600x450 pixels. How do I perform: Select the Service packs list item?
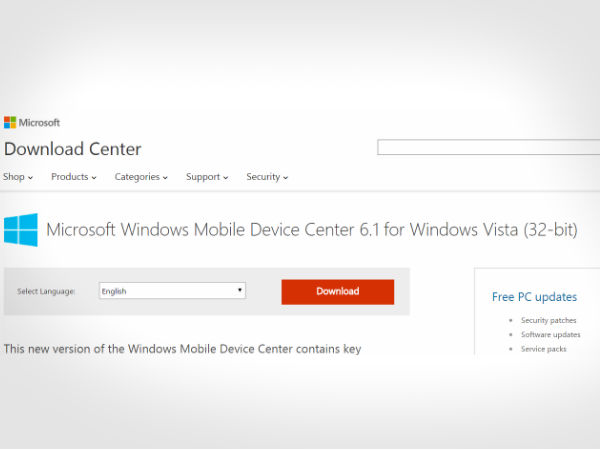pos(543,348)
